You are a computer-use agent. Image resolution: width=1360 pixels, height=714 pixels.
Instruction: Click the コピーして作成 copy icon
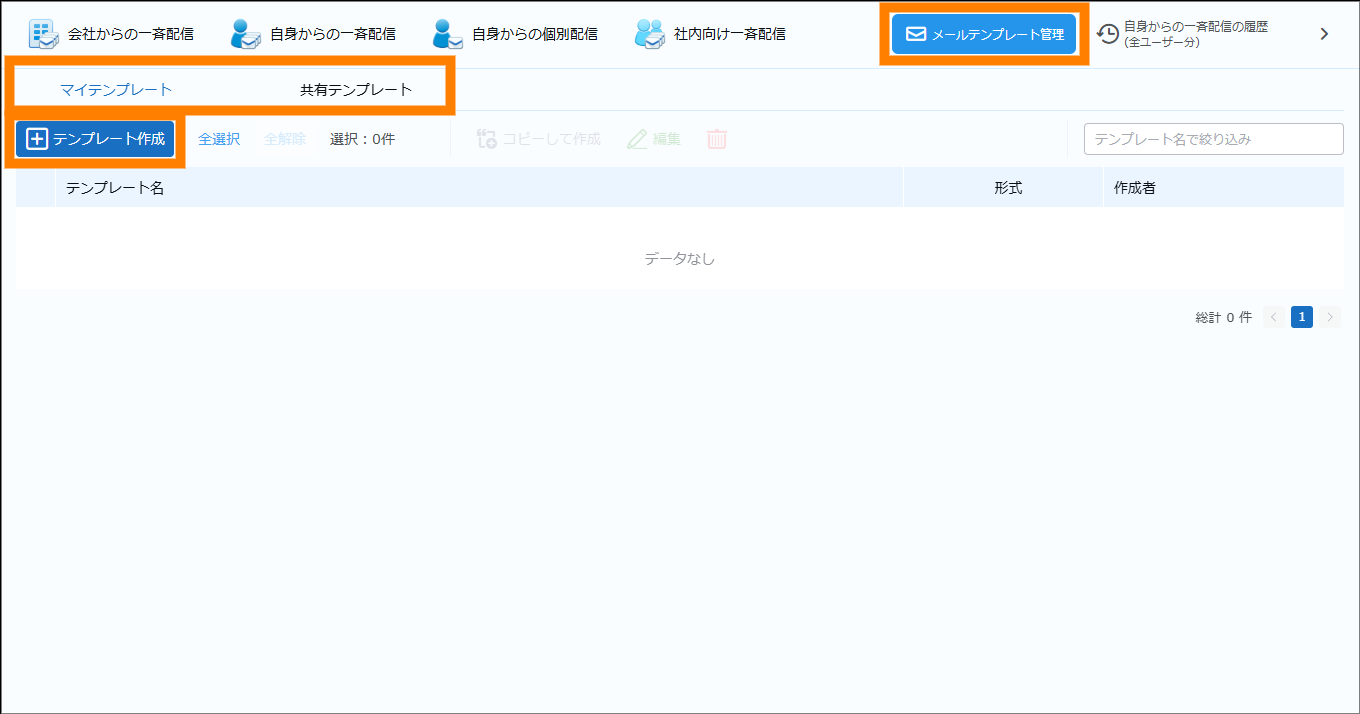[x=487, y=139]
